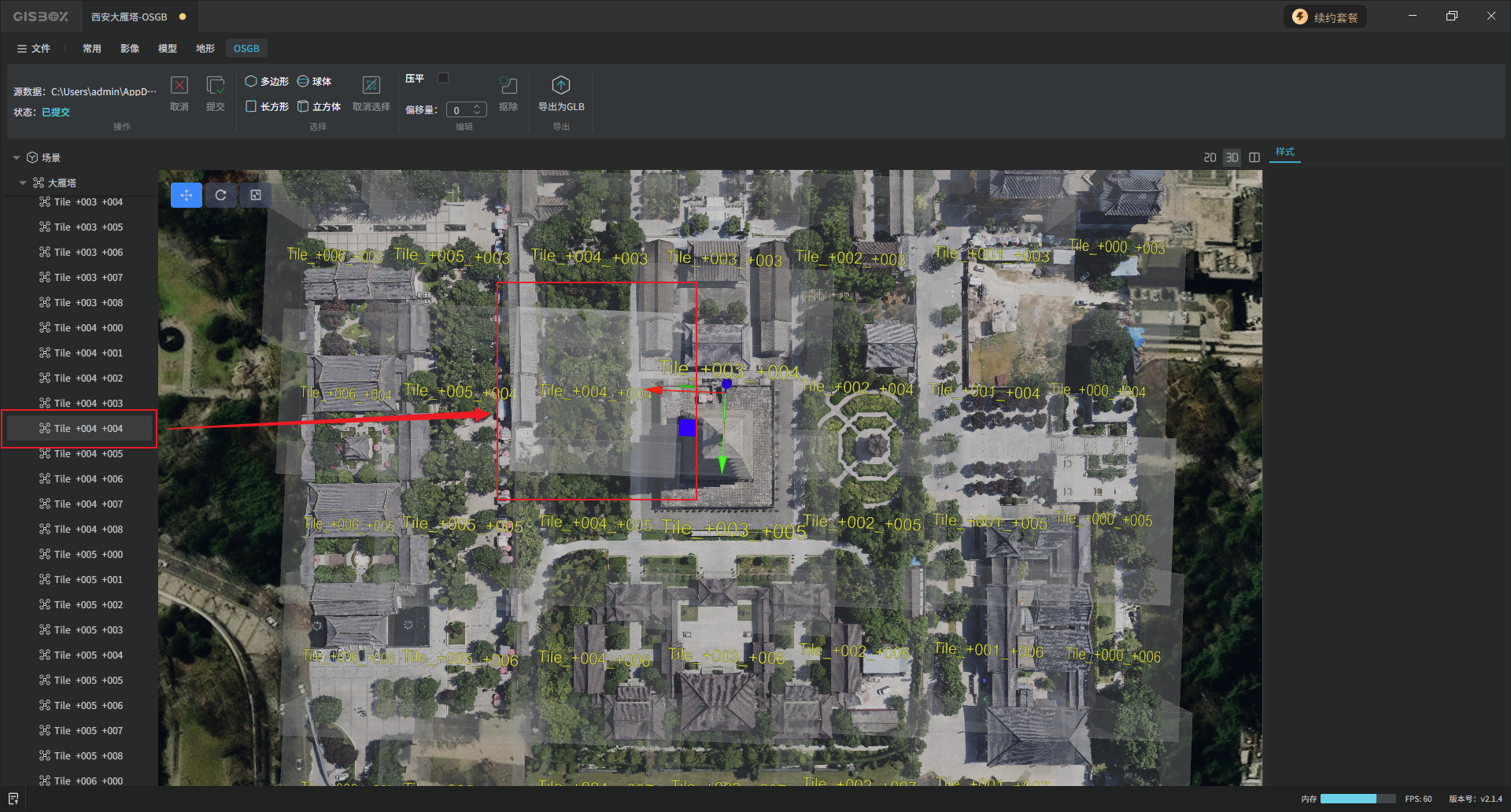The image size is (1511, 812).
Task: Click the rotate tool in viewport
Action: click(x=221, y=195)
